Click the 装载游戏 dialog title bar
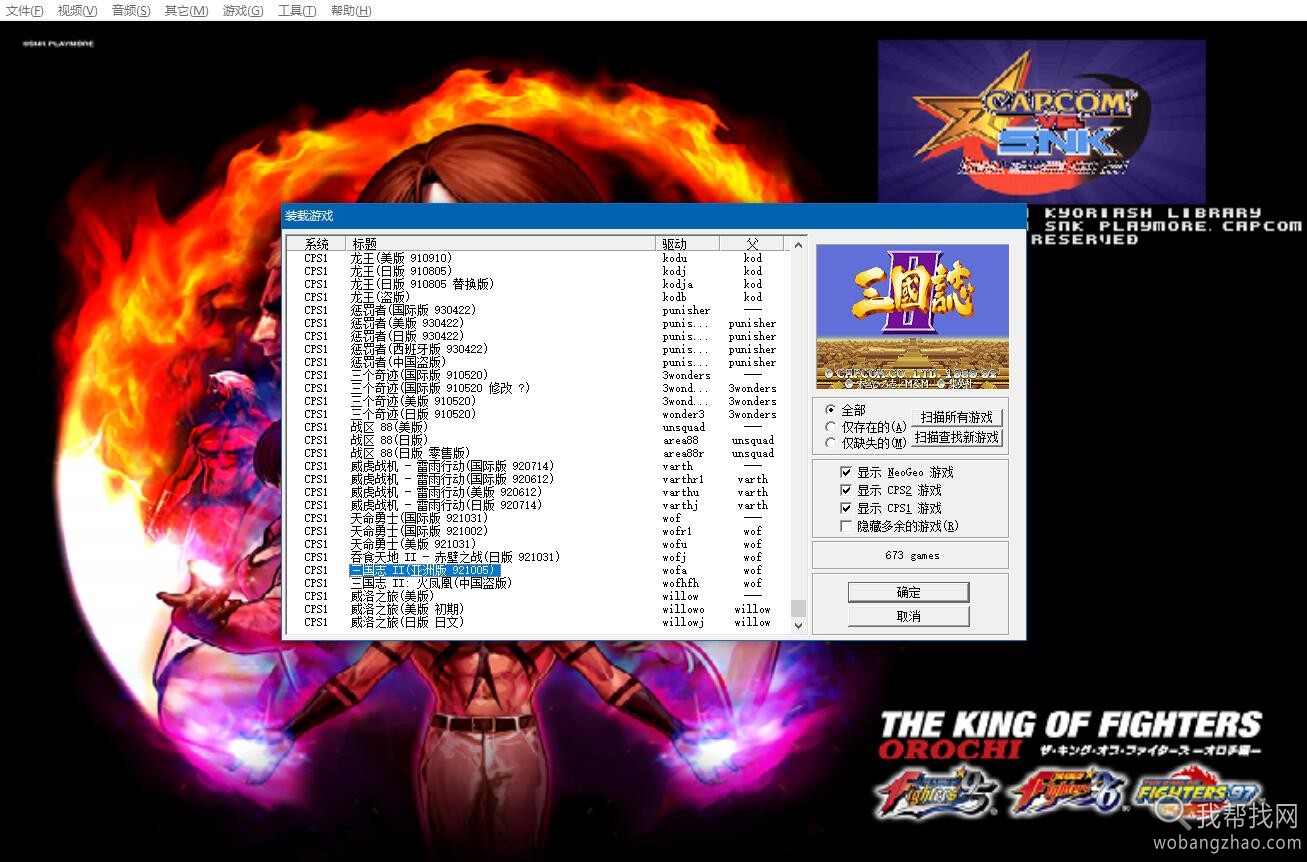This screenshot has height=862, width=1307. coord(654,216)
